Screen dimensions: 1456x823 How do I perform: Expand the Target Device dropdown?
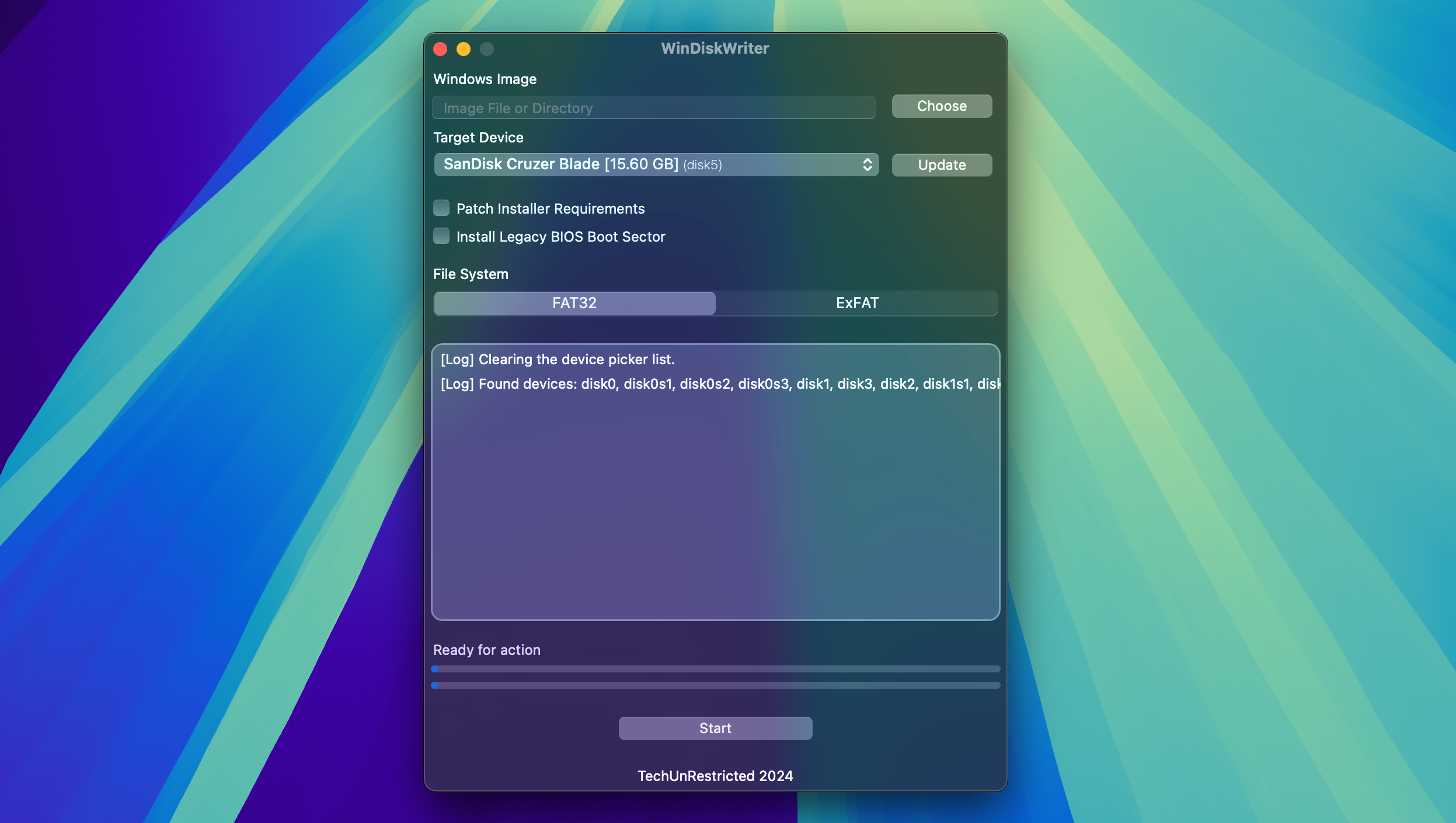866,164
